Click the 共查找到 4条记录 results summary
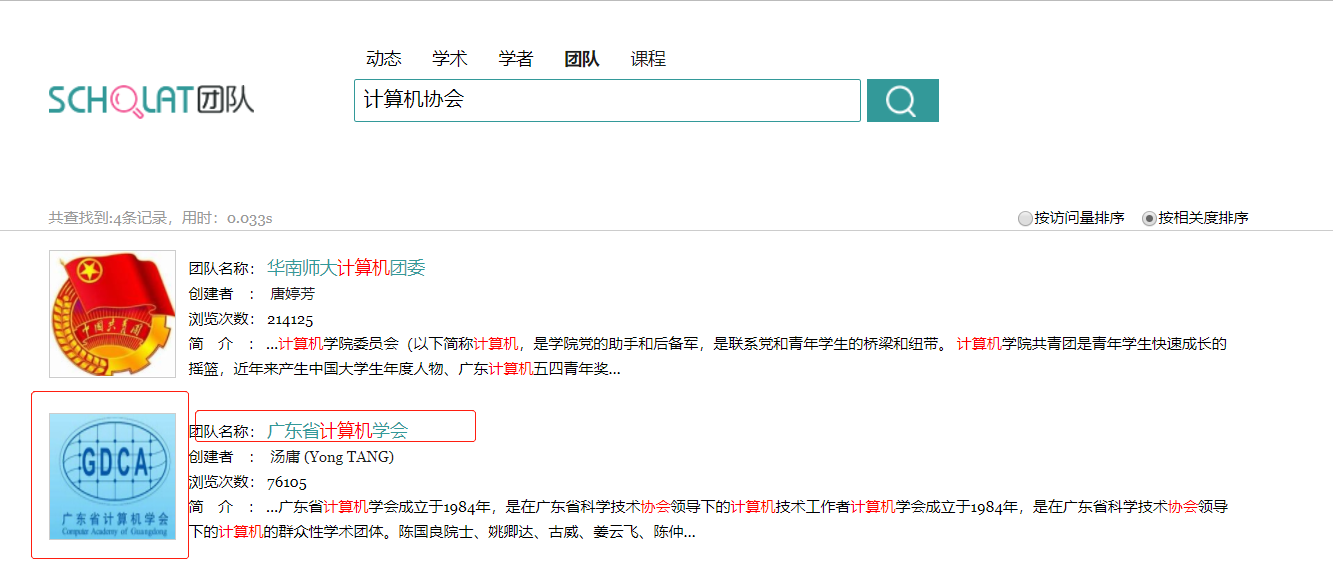The image size is (1333, 562). pos(160,218)
